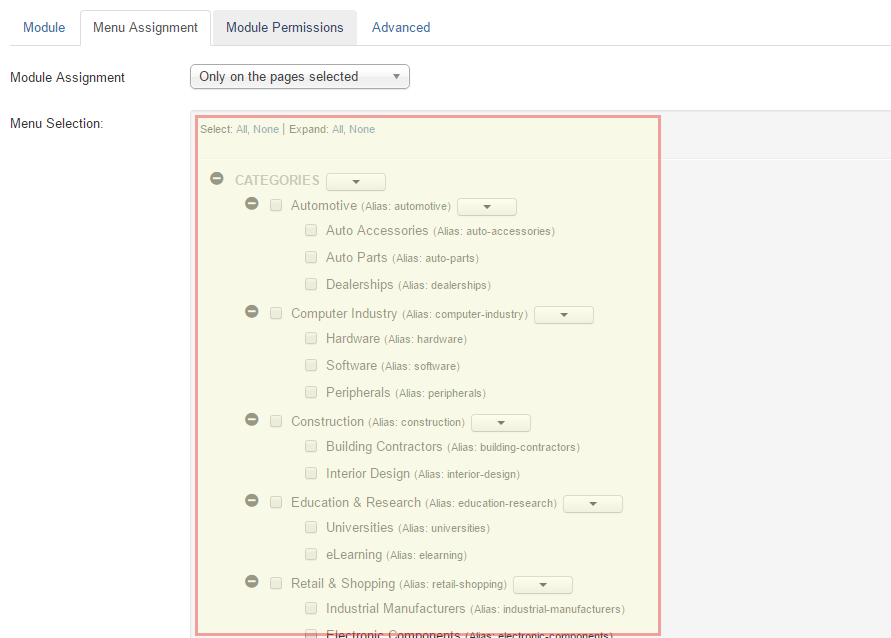Open the dropdown next to CATEGORIES

(x=356, y=182)
